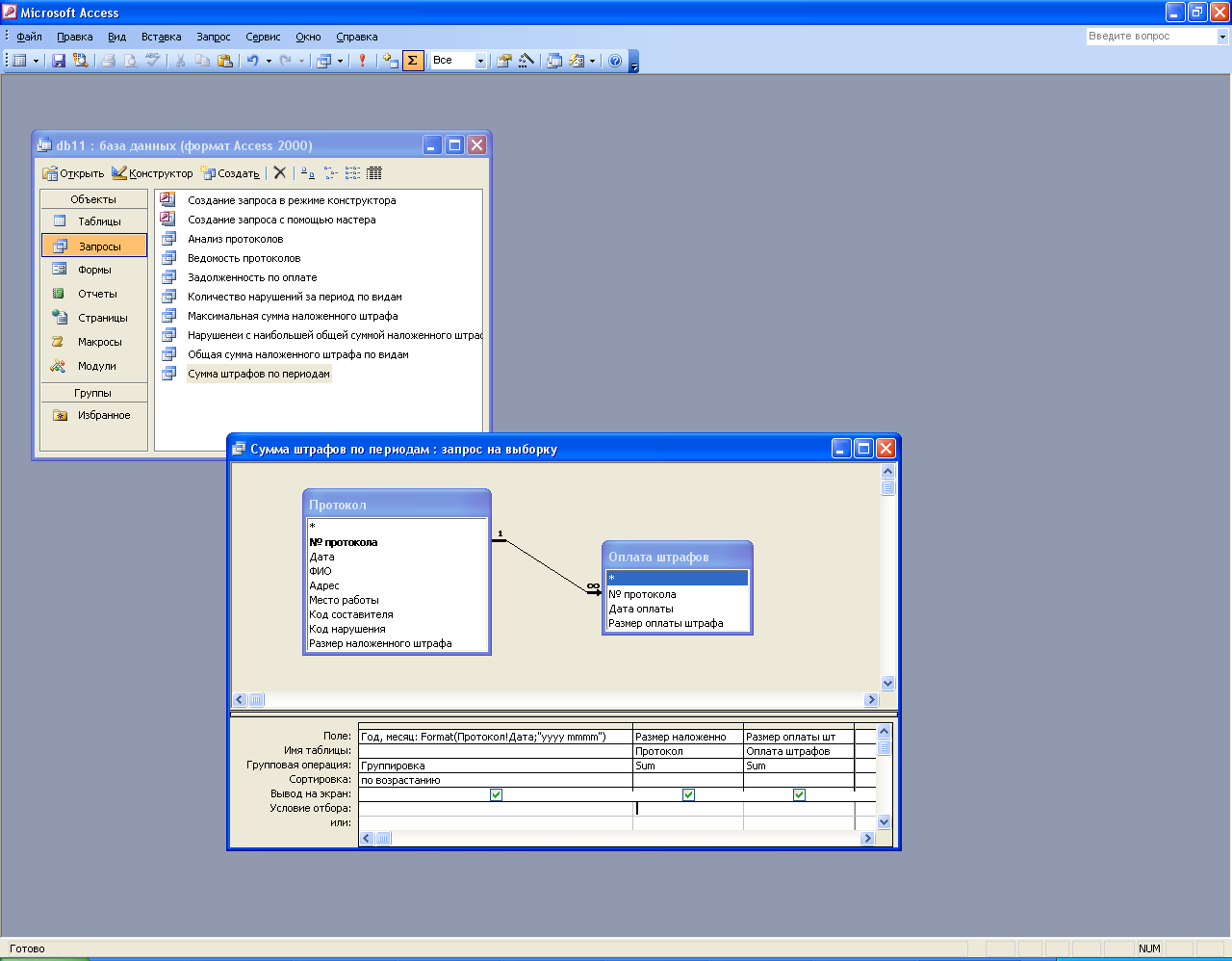Click the Paste clipboard icon
This screenshot has height=961, width=1232.
[225, 61]
